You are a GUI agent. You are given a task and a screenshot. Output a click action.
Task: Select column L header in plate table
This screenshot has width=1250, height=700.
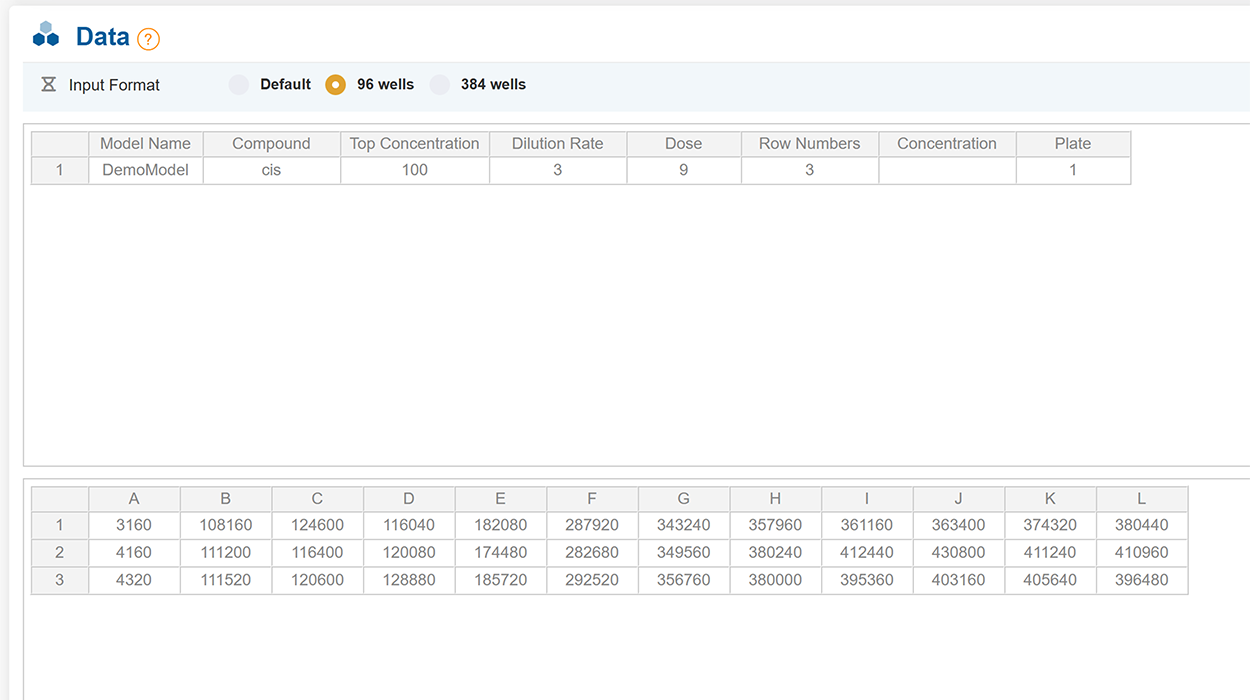[x=1141, y=499]
